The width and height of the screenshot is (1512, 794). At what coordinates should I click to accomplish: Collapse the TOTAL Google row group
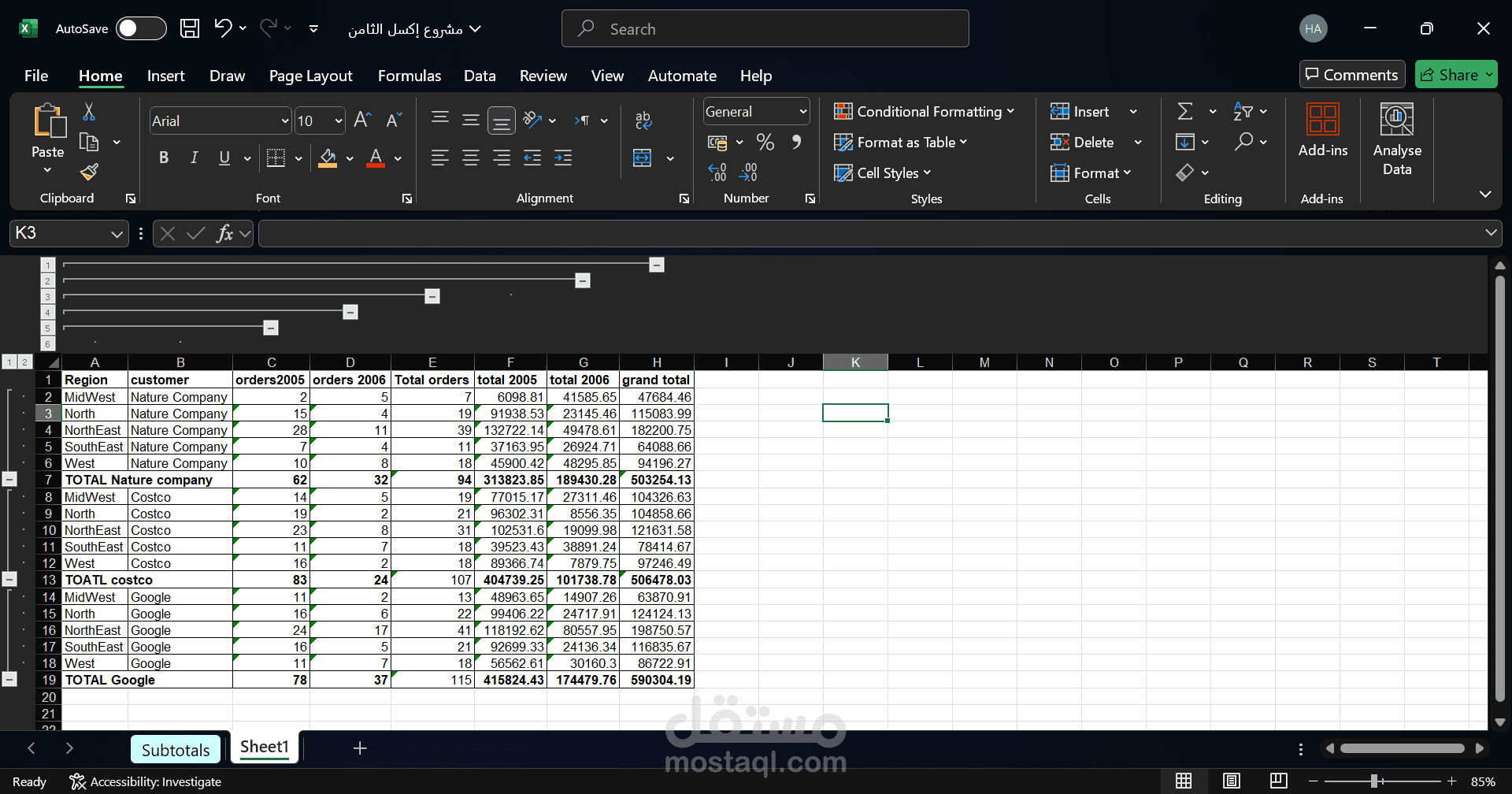click(9, 679)
